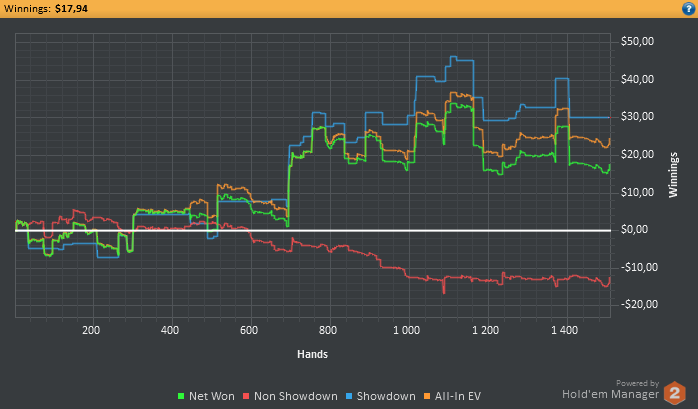Click the Hold'em Manager 2 logo
Screen dimensions: 698x409
tap(675, 393)
